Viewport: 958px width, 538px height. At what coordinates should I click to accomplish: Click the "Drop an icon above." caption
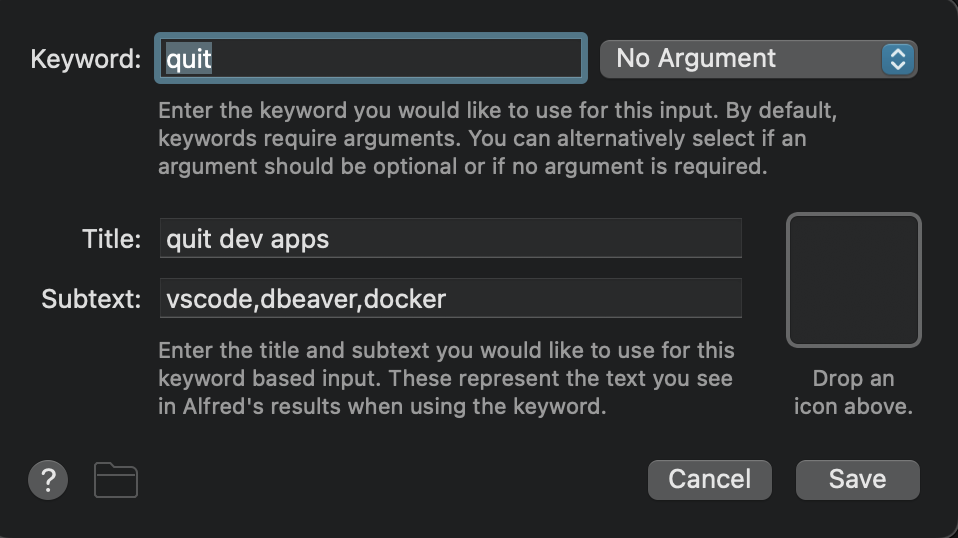click(x=853, y=393)
